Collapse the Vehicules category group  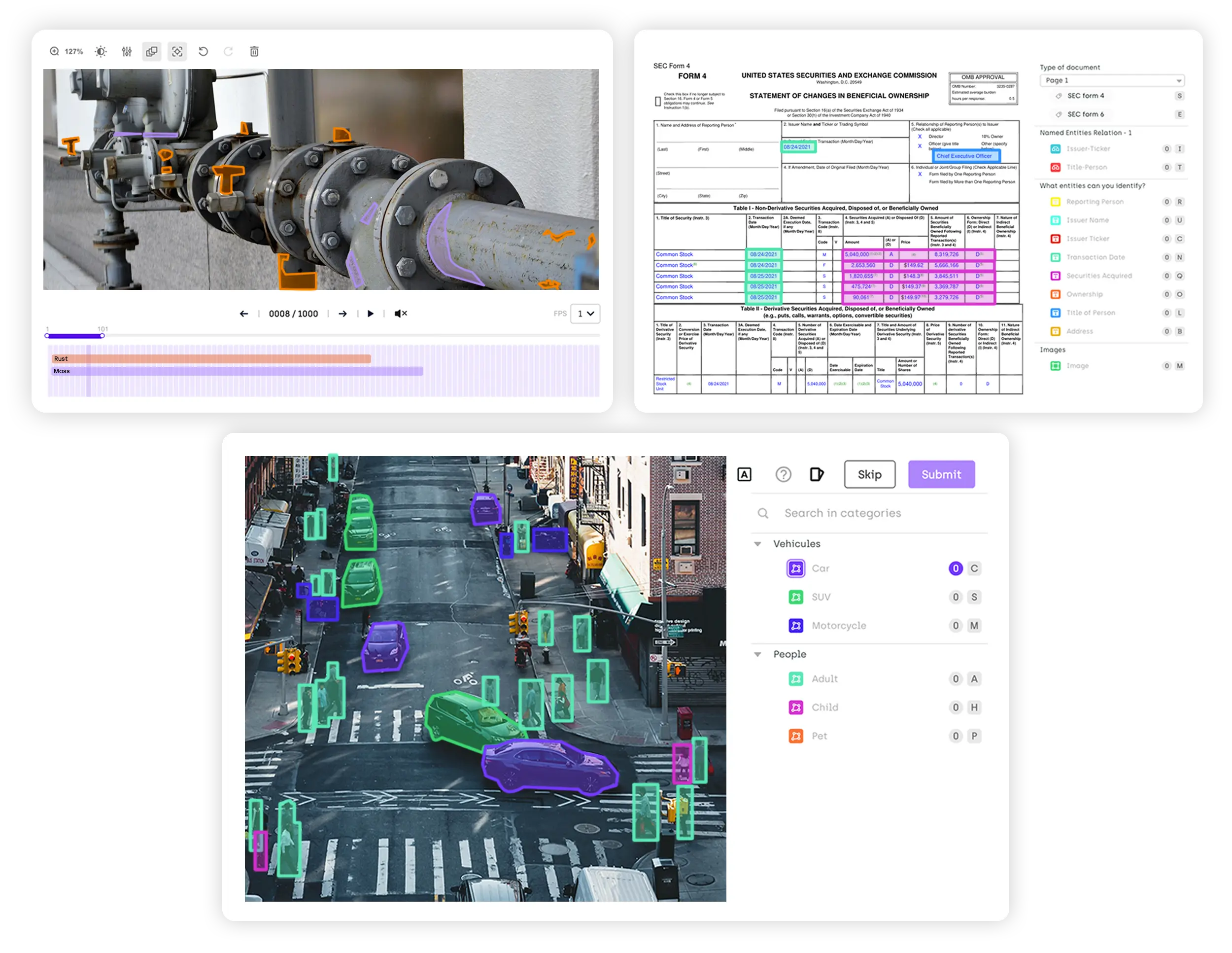click(x=757, y=544)
